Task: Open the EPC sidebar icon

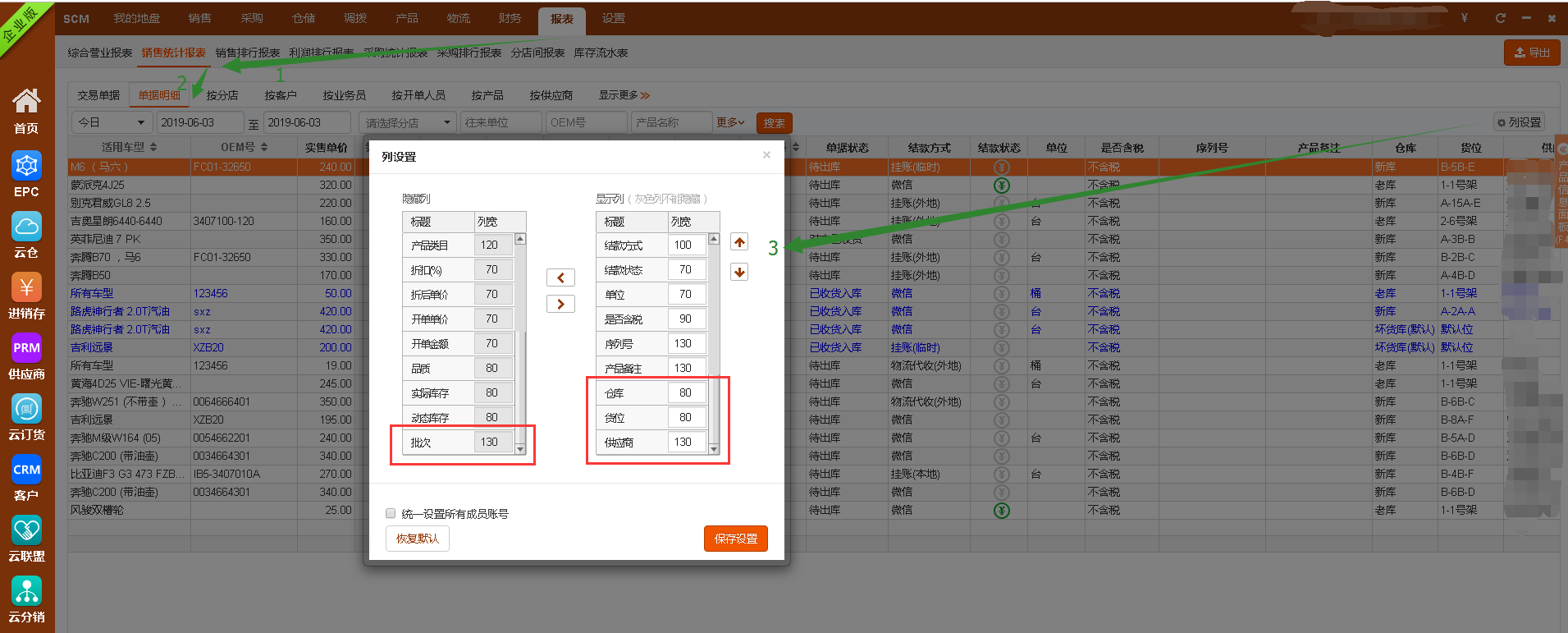Action: pyautogui.click(x=26, y=167)
